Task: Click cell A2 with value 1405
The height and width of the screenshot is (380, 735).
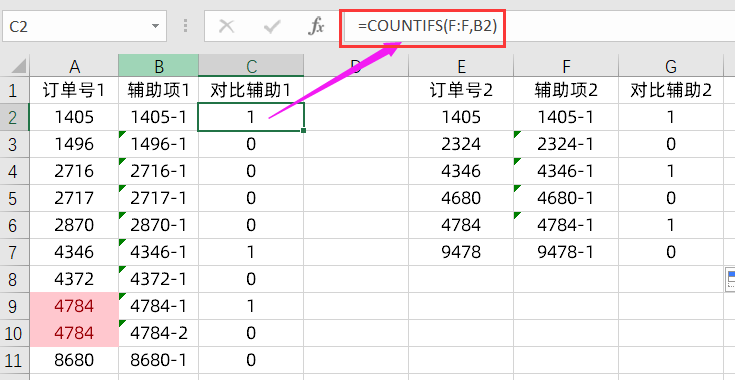Action: (74, 117)
